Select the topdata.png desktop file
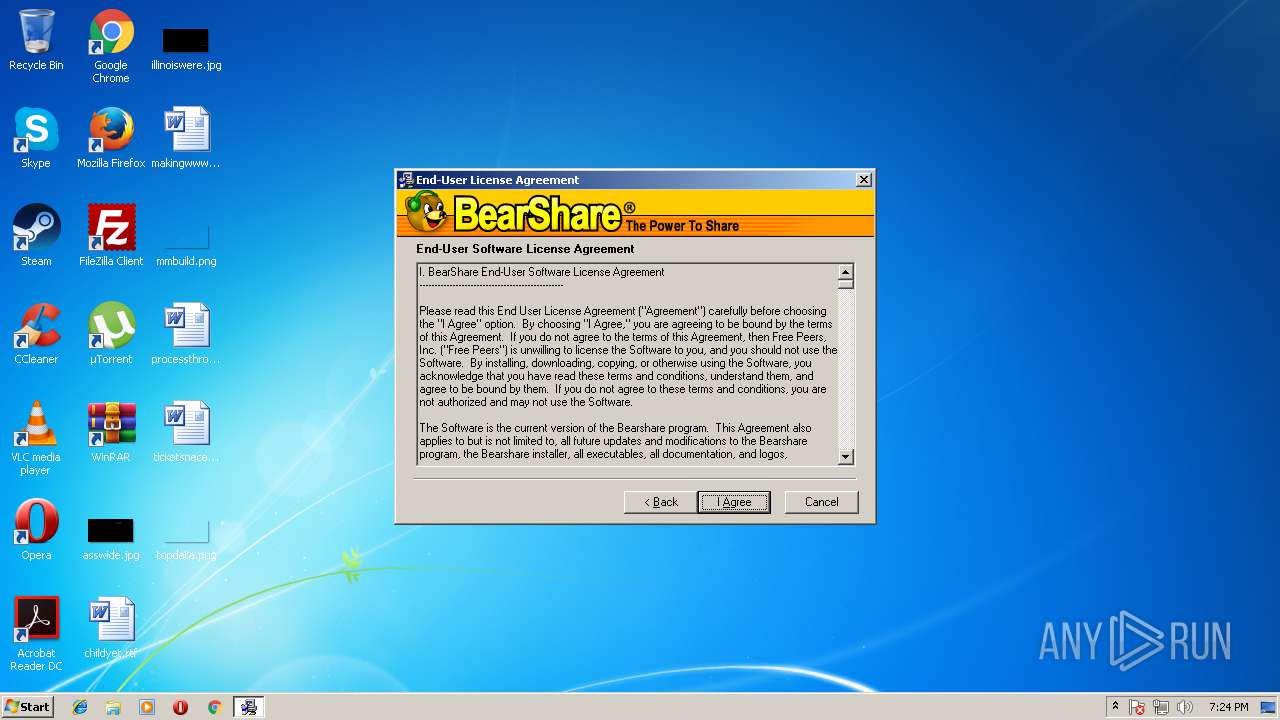The width and height of the screenshot is (1280, 720). click(x=186, y=540)
